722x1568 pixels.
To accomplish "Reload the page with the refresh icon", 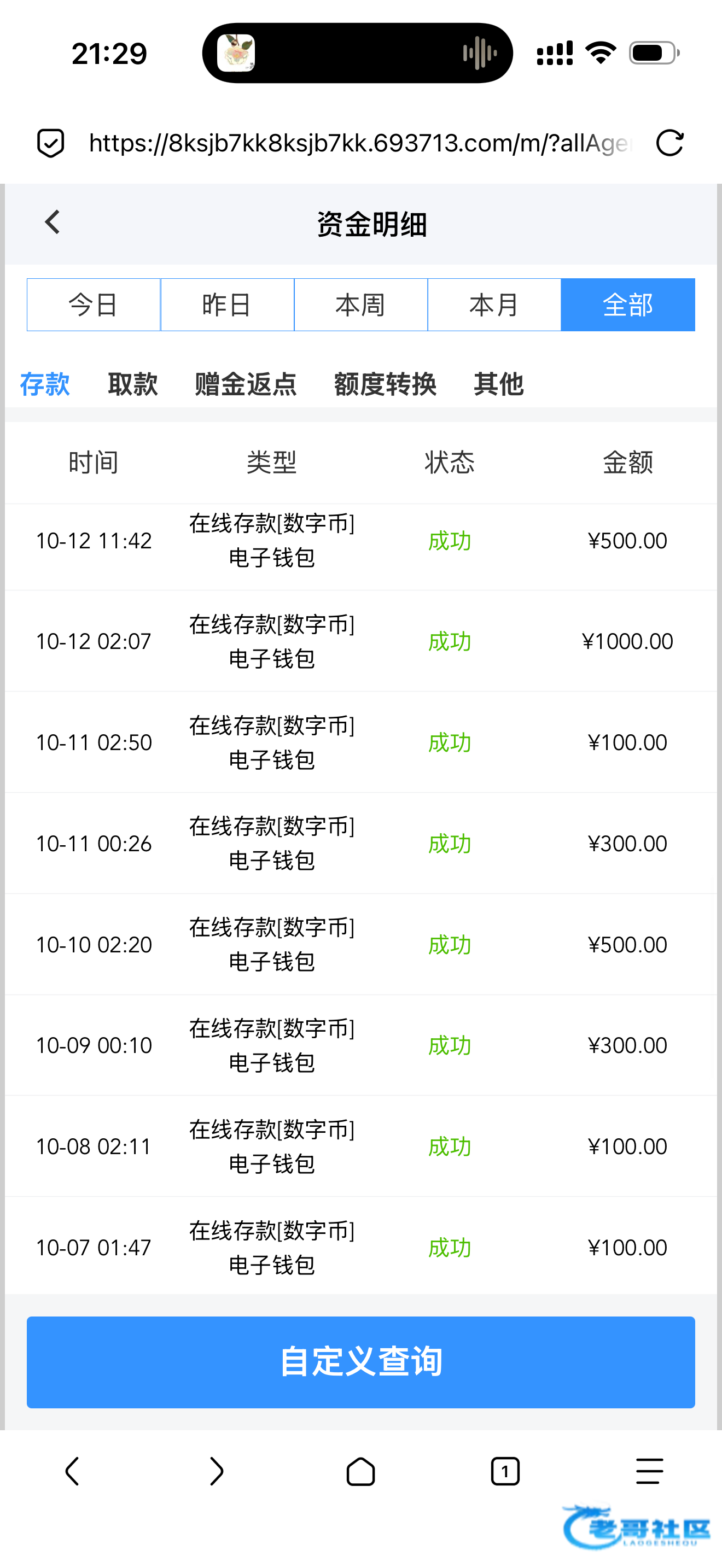I will 669,144.
